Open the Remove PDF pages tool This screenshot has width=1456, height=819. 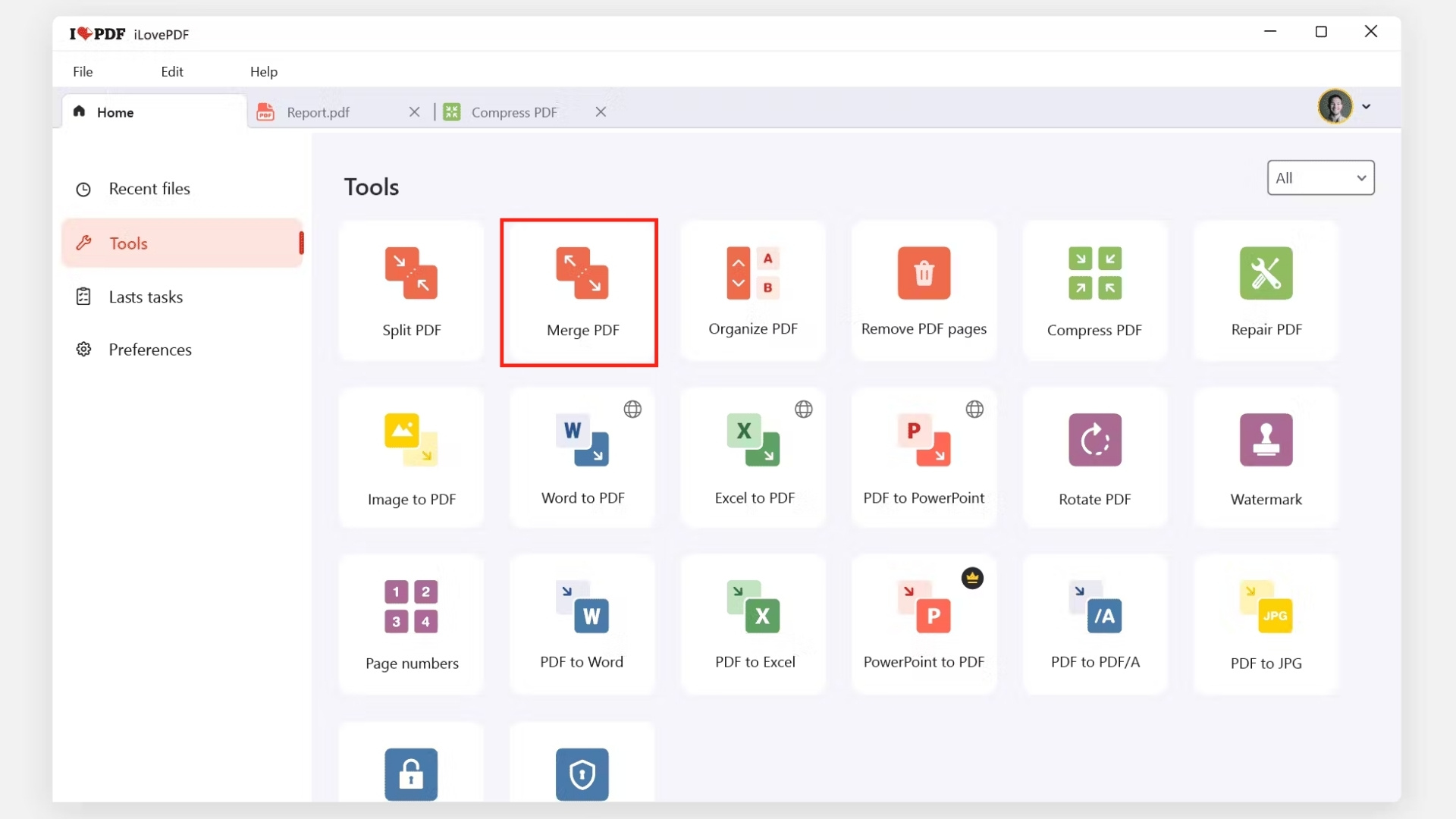tap(924, 290)
